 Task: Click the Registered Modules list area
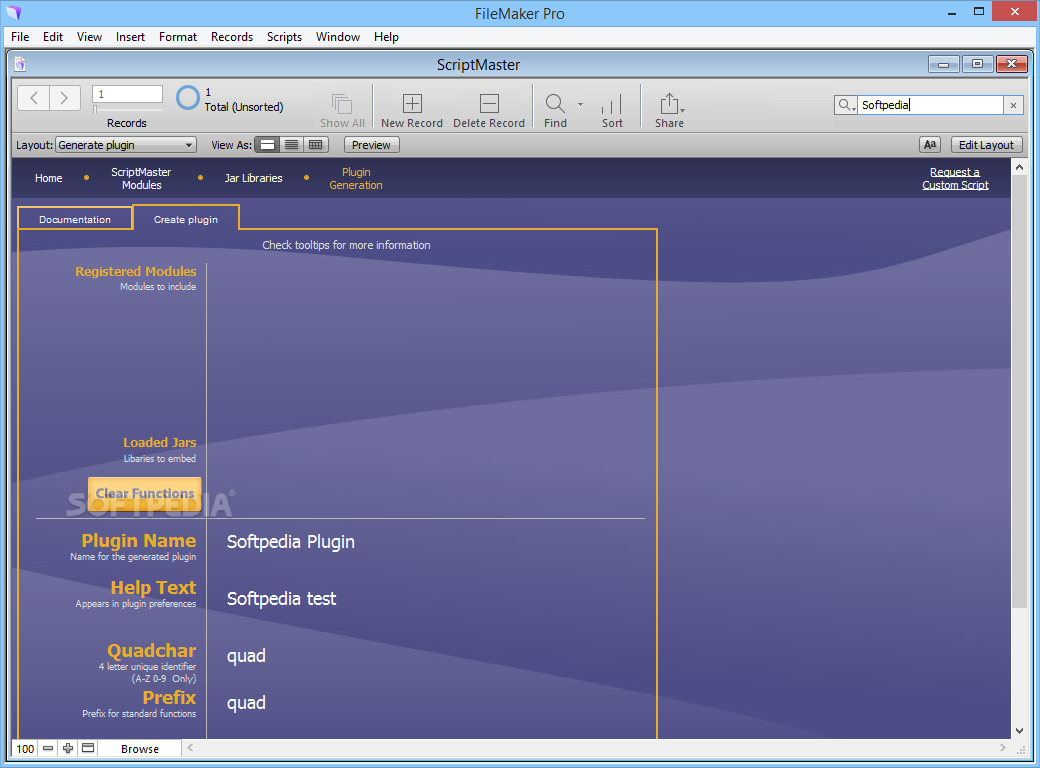(x=428, y=345)
